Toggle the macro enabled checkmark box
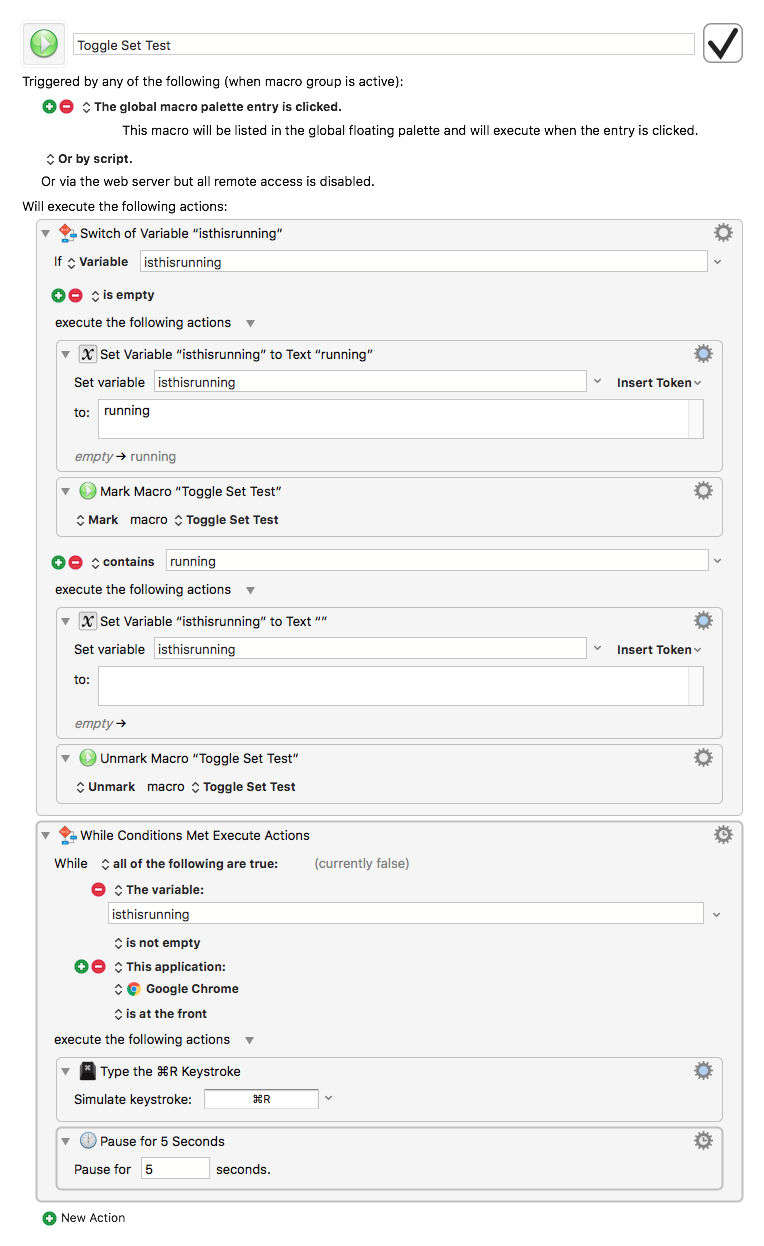This screenshot has width=764, height=1246. pyautogui.click(x=723, y=44)
